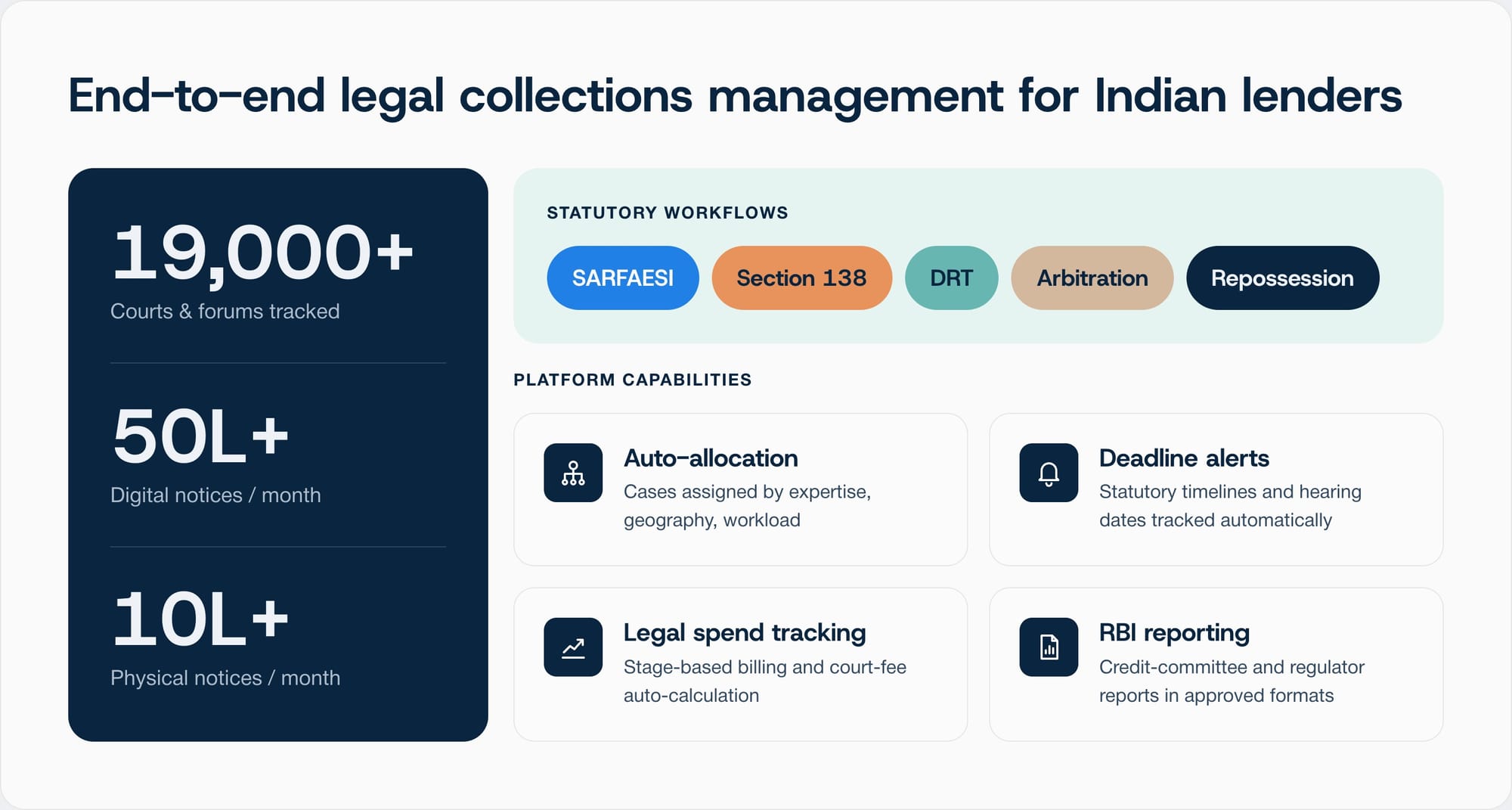Image resolution: width=1512 pixels, height=810 pixels.
Task: Click the RBI reporting document icon
Action: tap(1049, 647)
